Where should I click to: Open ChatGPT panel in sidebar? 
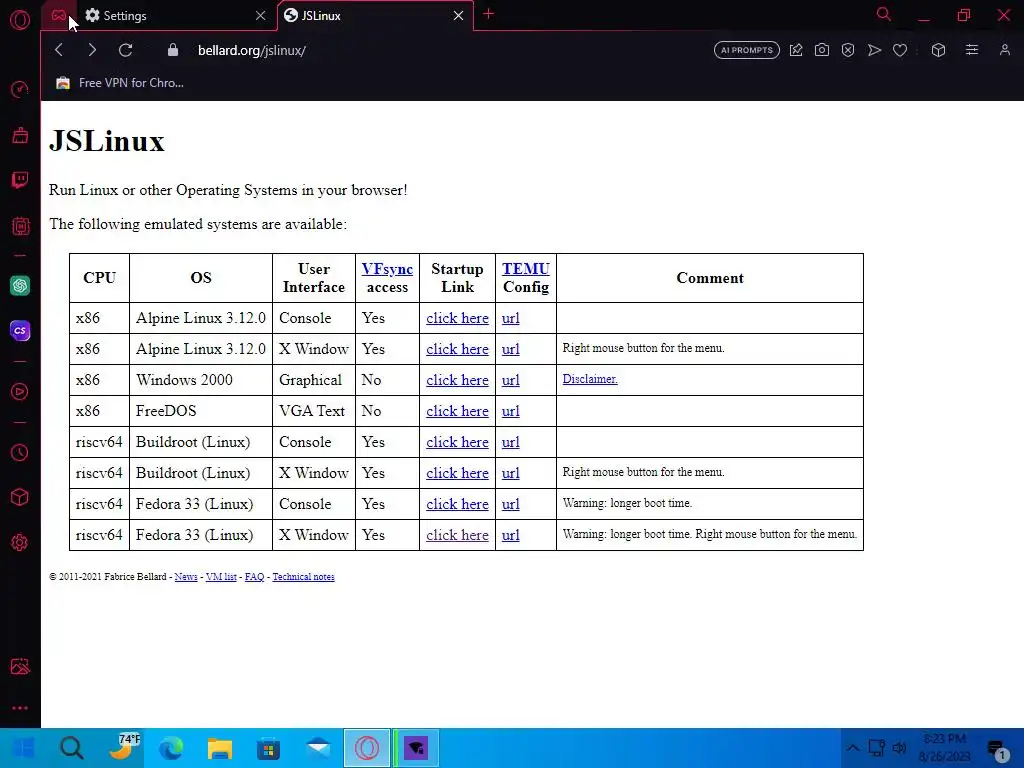[x=20, y=285]
